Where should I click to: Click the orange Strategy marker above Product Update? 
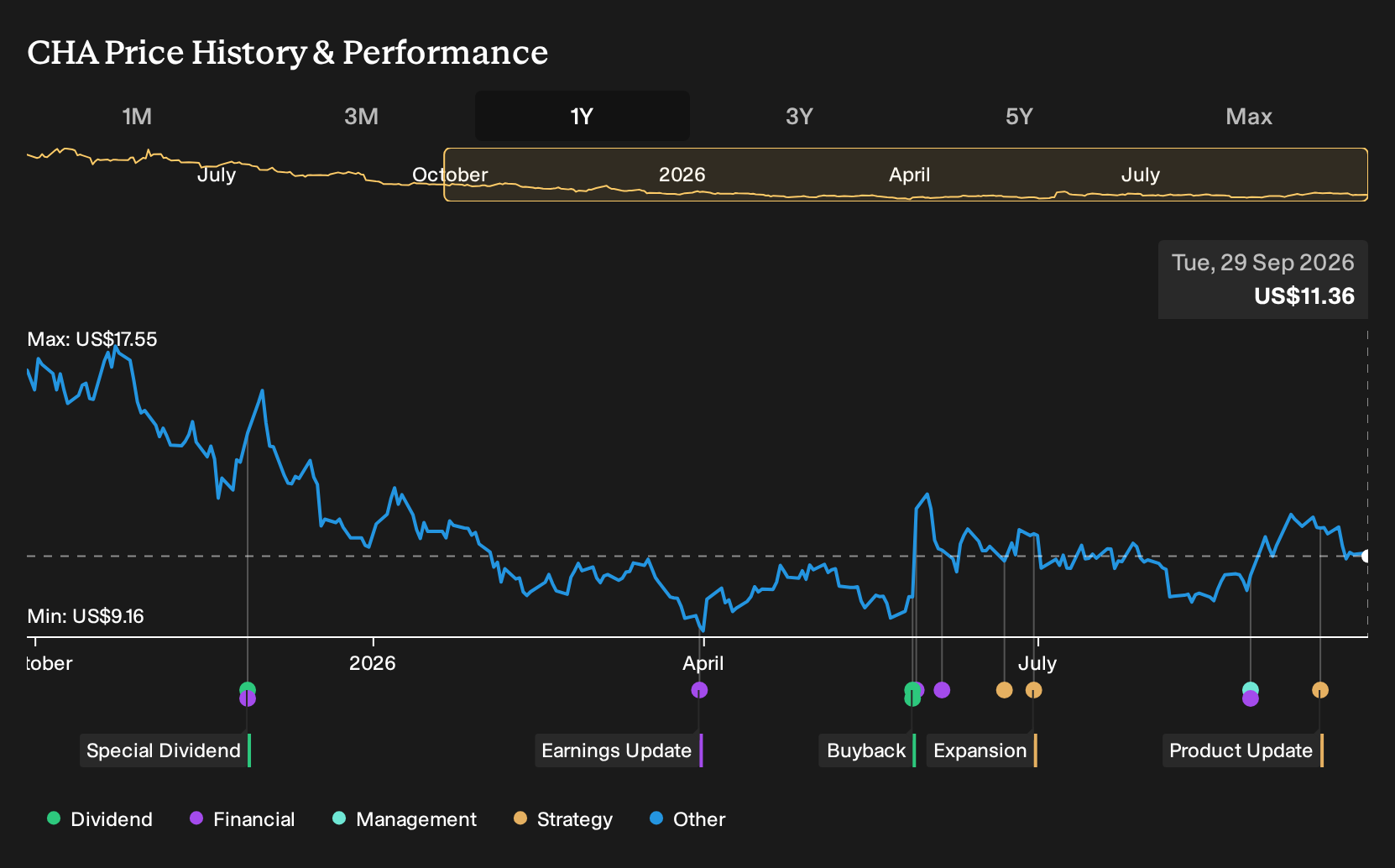[x=1320, y=690]
